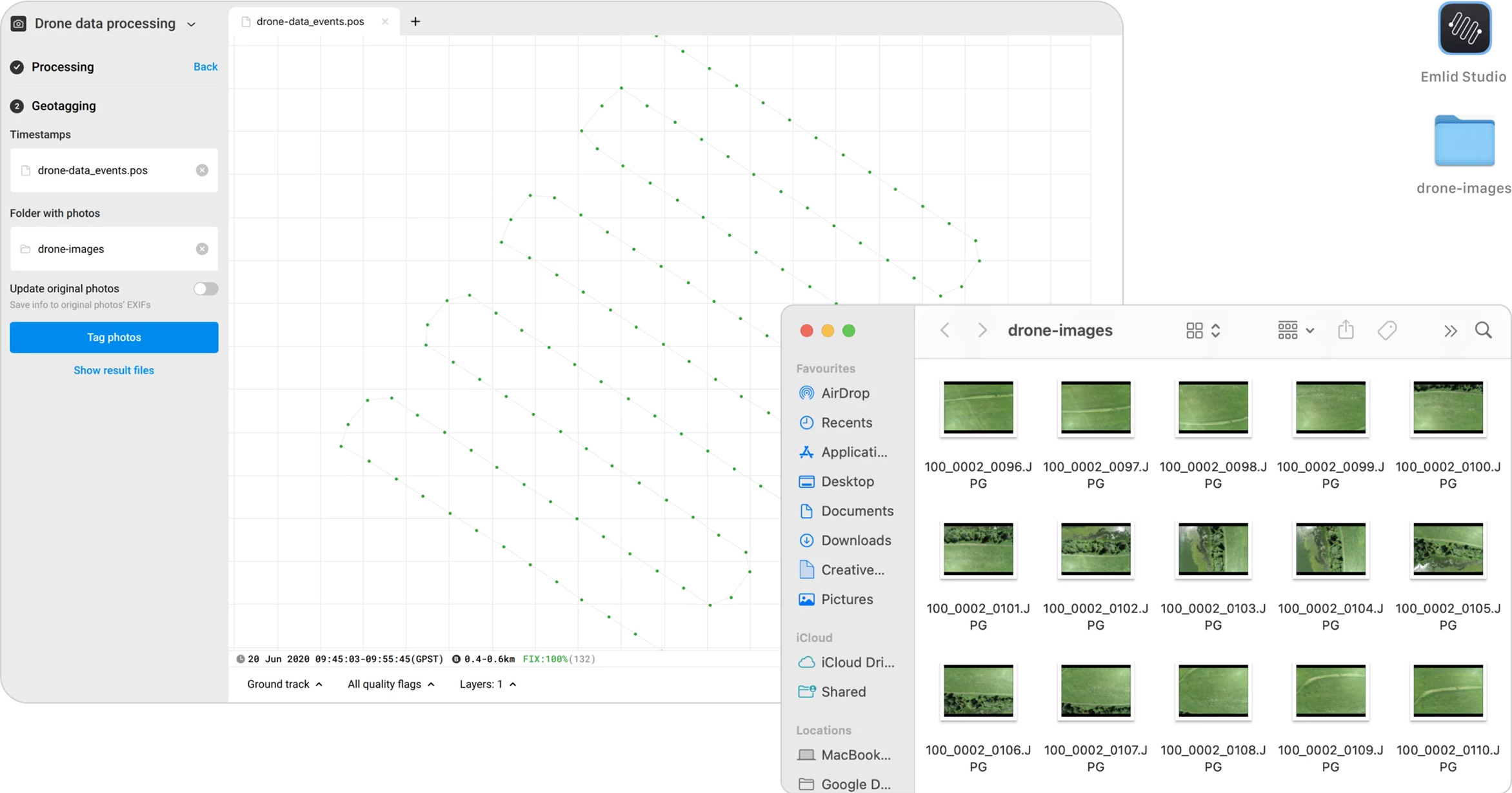Clear the drone-images folder selection
The image size is (1512, 793).
click(x=202, y=249)
